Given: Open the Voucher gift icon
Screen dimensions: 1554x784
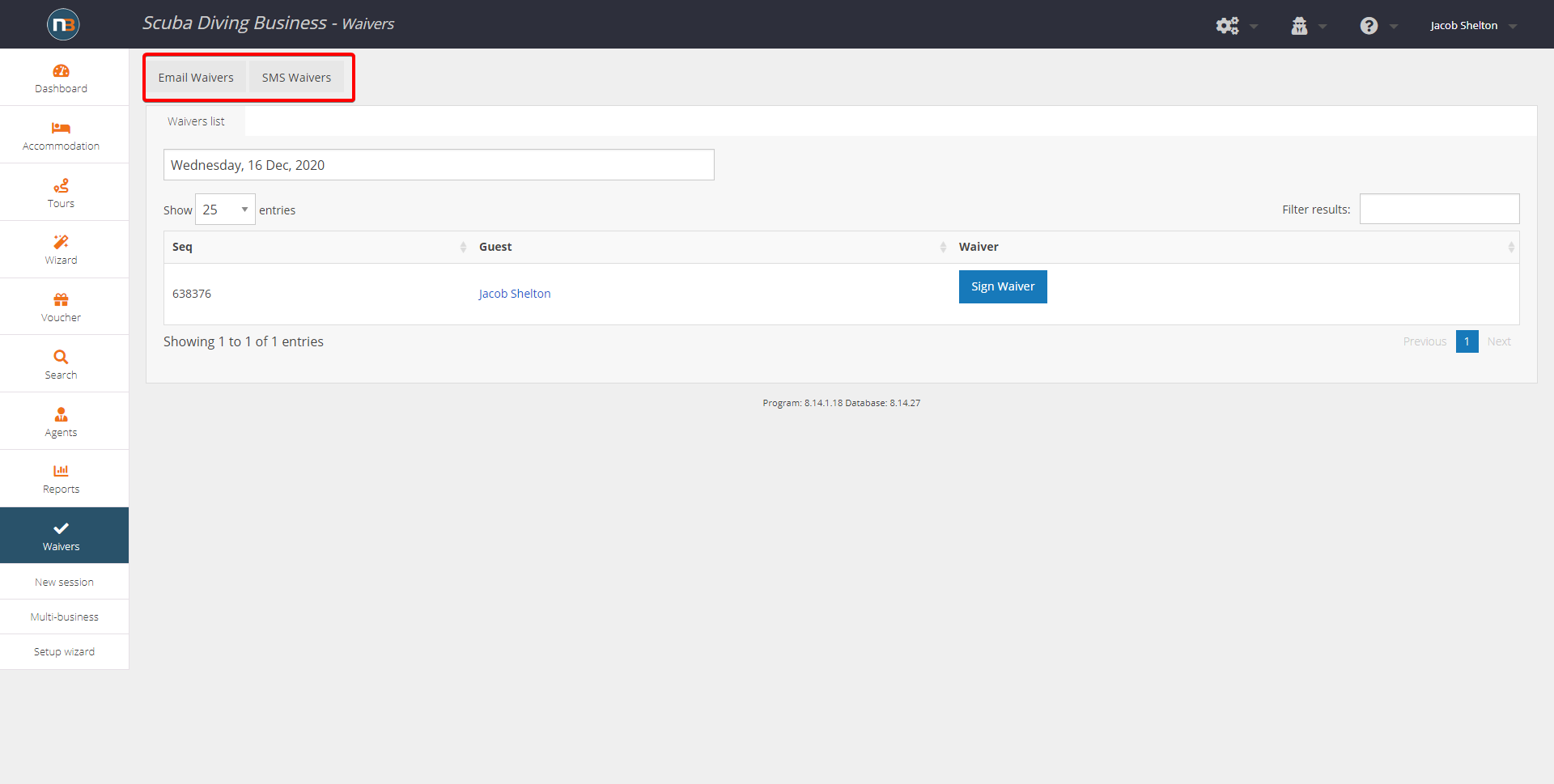Looking at the screenshot, I should 61,299.
